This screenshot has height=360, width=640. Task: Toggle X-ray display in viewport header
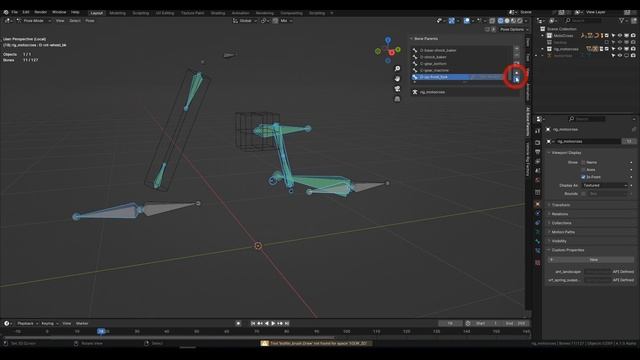click(492, 20)
